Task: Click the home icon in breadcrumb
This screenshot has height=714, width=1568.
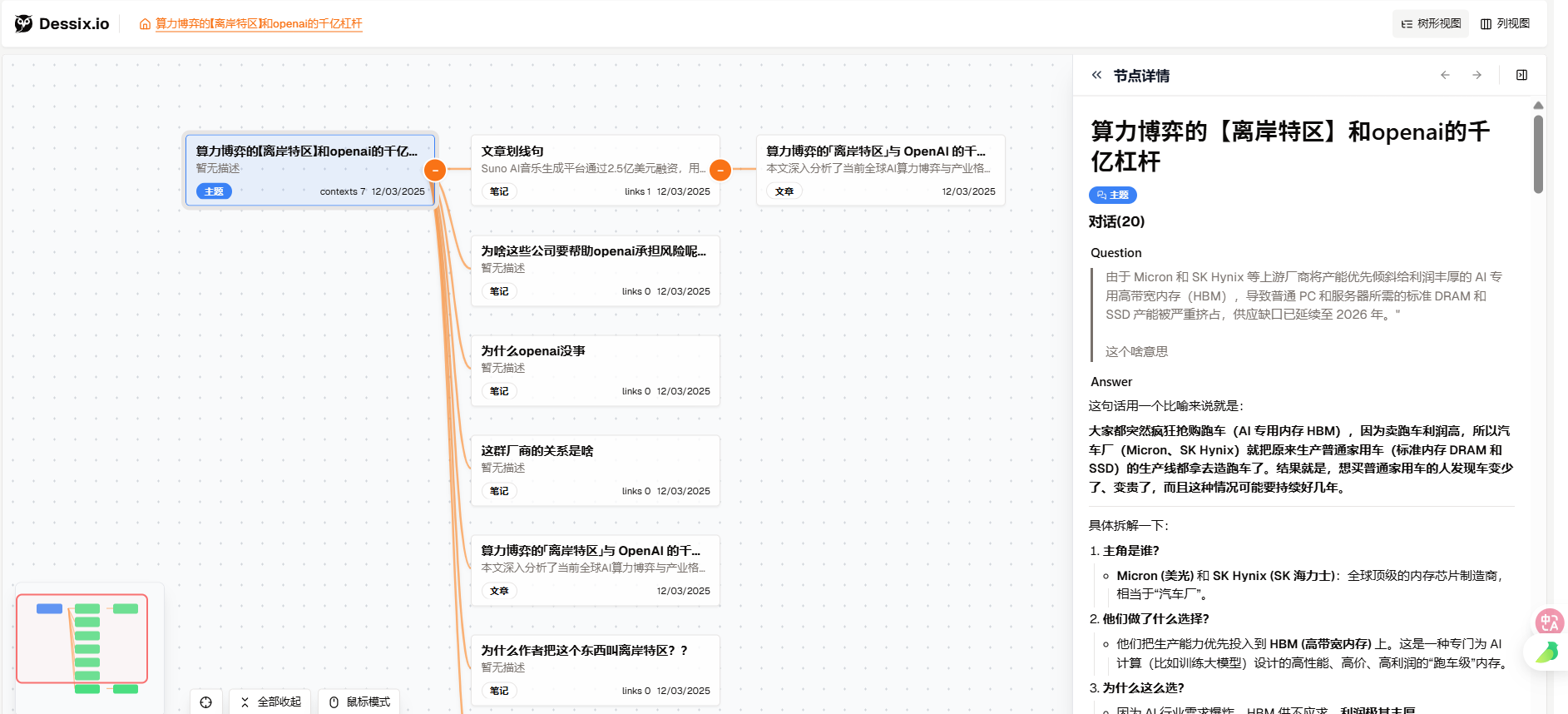Action: (145, 24)
